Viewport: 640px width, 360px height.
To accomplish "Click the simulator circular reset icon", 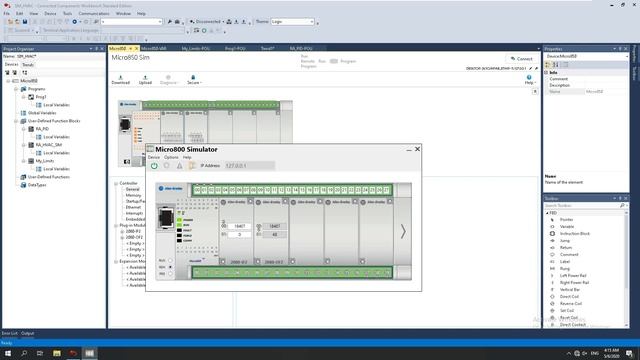I will (x=167, y=166).
